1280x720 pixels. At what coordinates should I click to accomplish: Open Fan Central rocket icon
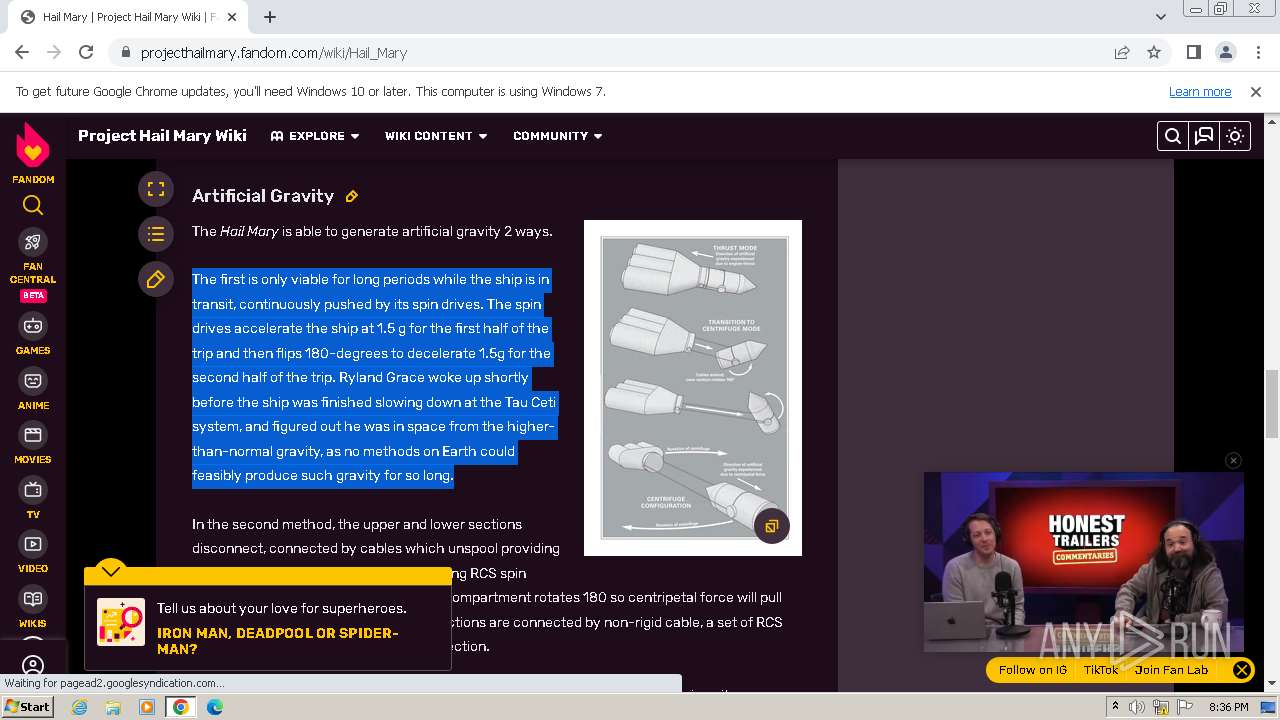[33, 242]
